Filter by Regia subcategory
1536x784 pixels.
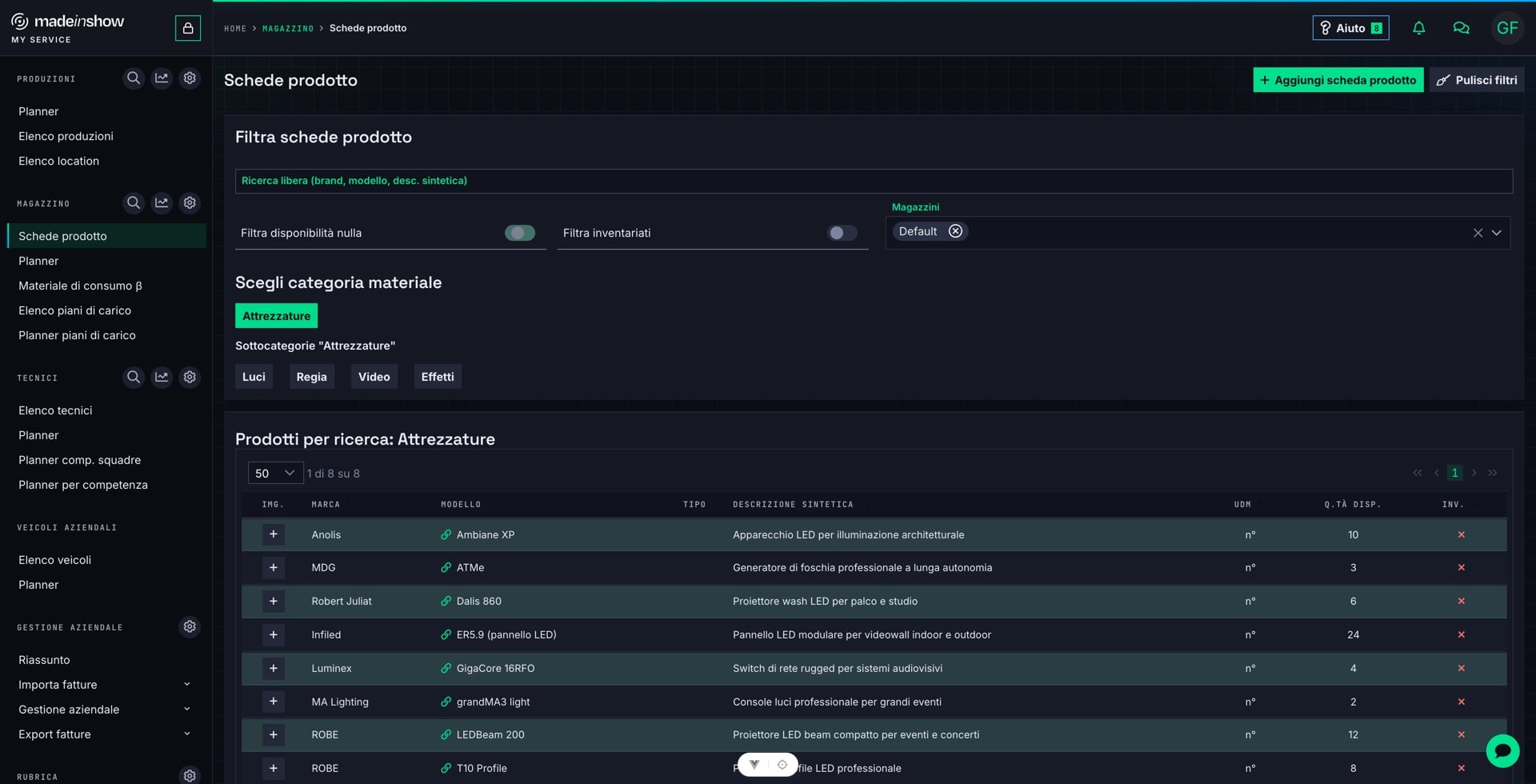[311, 377]
